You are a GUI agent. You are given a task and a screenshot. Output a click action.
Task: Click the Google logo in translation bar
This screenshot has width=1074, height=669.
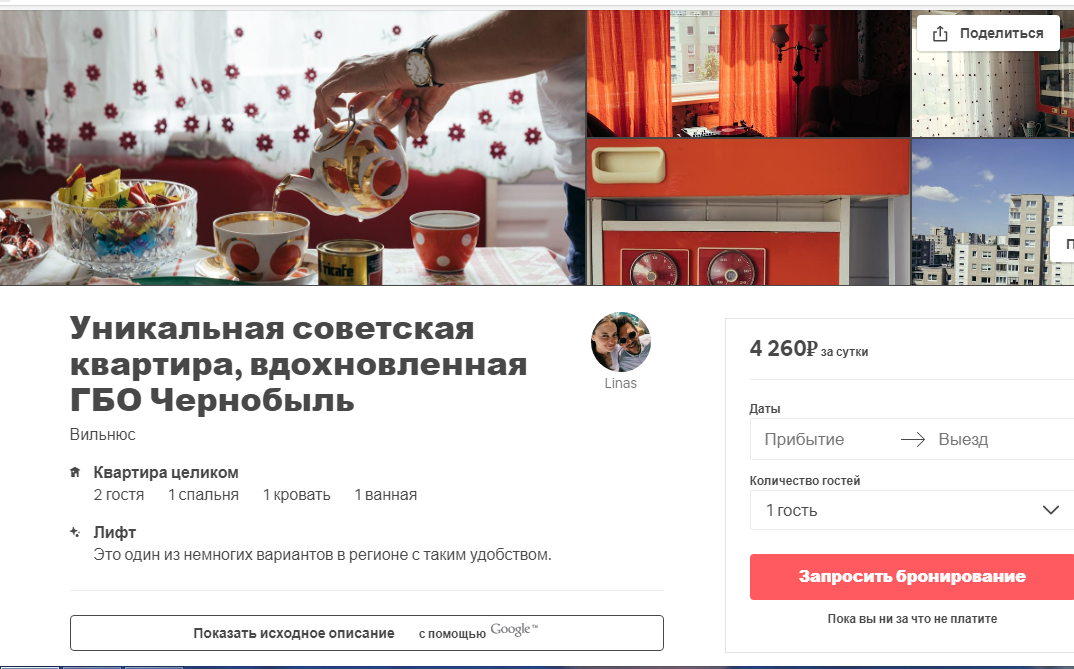[514, 629]
